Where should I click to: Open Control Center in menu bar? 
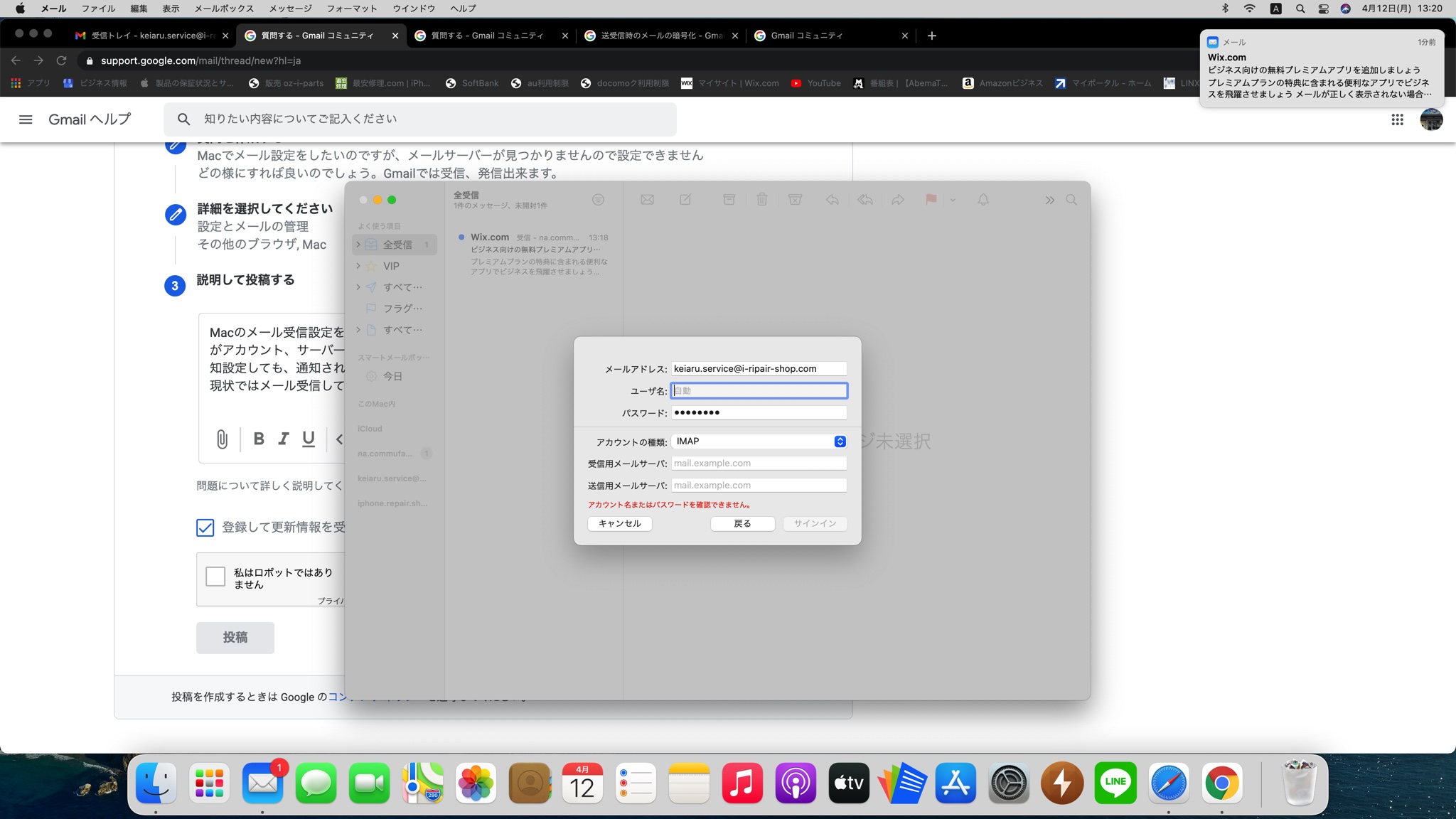(1323, 9)
